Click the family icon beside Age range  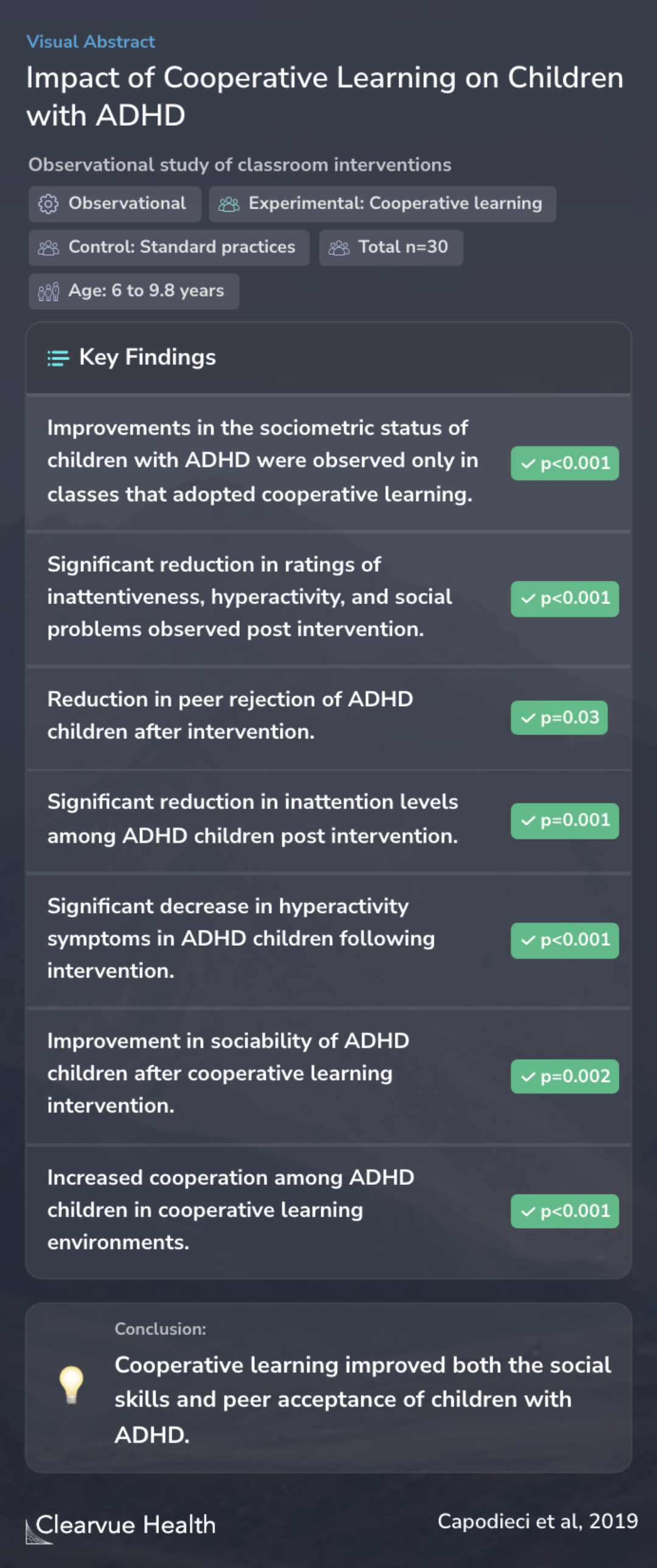(x=48, y=291)
